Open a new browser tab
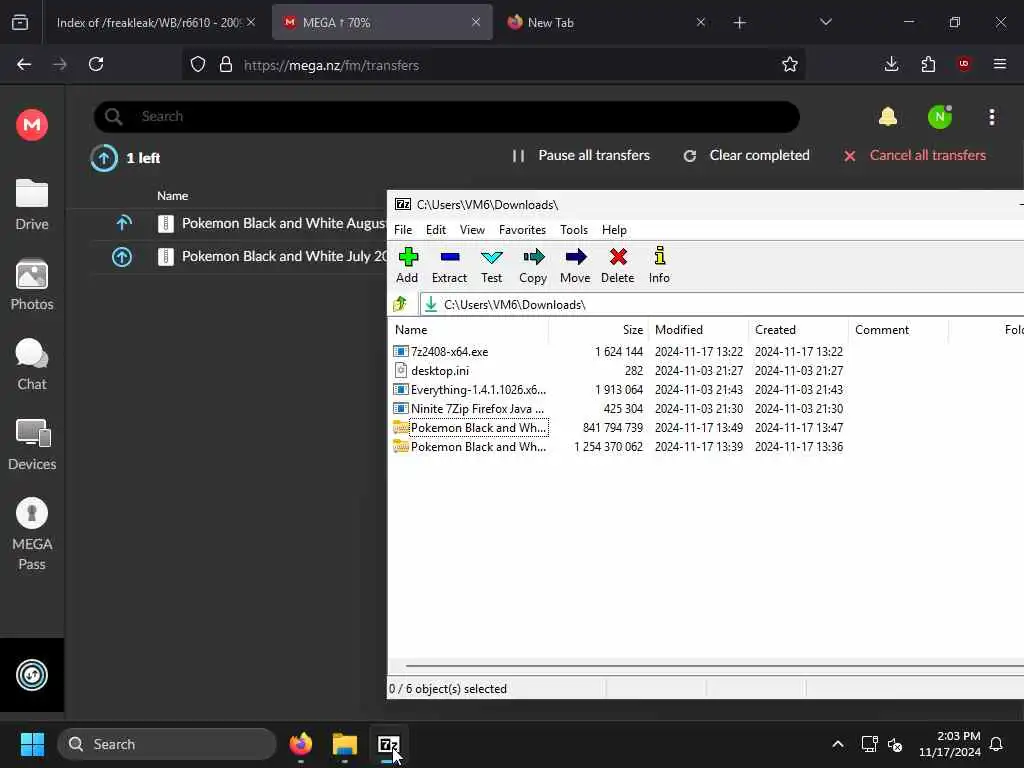Viewport: 1024px width, 768px height. tap(739, 23)
